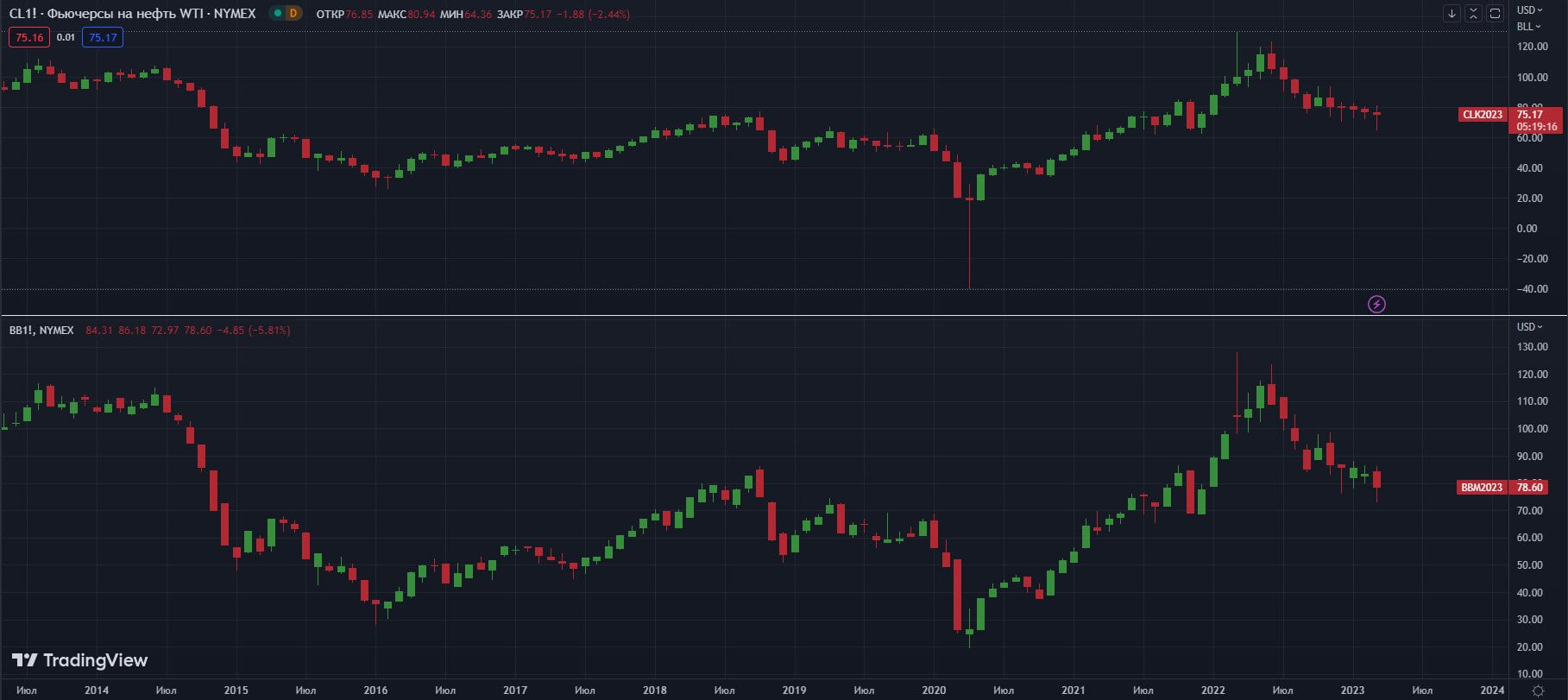1568x700 pixels.
Task: Click the 75.17 last price tag on price axis
Action: (x=1530, y=114)
